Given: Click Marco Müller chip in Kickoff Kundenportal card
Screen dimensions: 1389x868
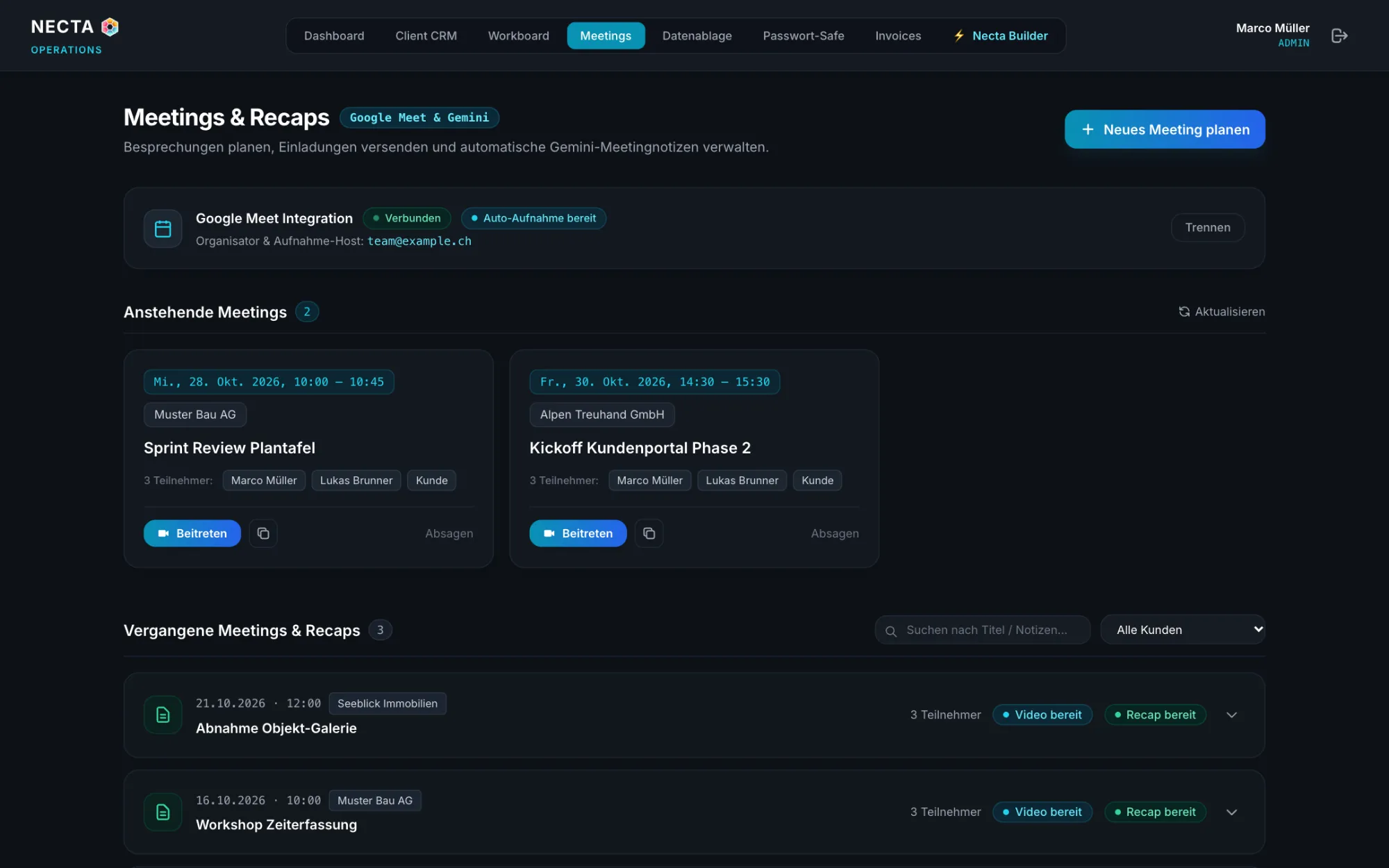Looking at the screenshot, I should coord(649,481).
